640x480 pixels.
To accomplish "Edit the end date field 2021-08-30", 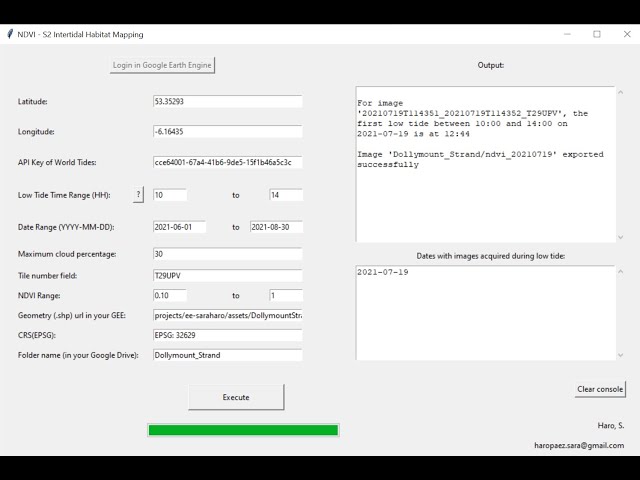I will coord(276,227).
